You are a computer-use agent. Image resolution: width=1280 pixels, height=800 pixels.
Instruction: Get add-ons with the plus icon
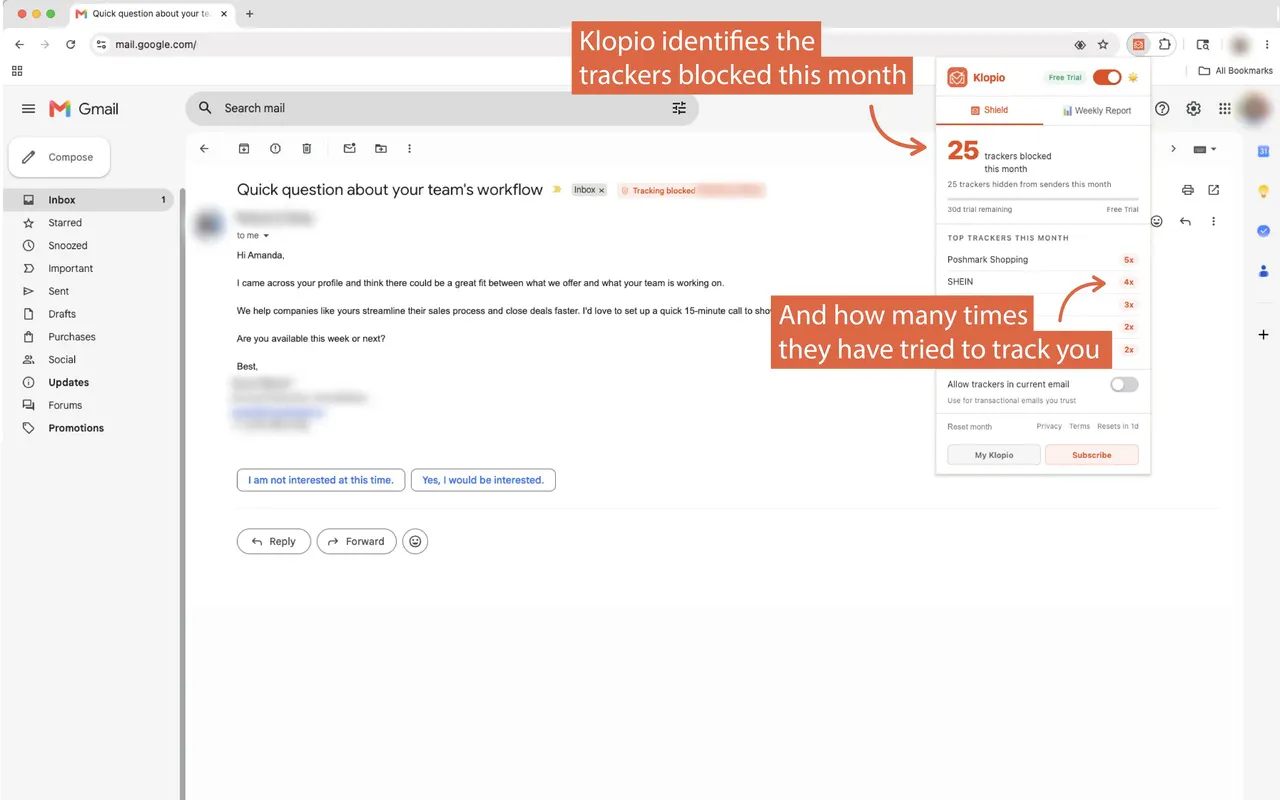pos(1263,334)
